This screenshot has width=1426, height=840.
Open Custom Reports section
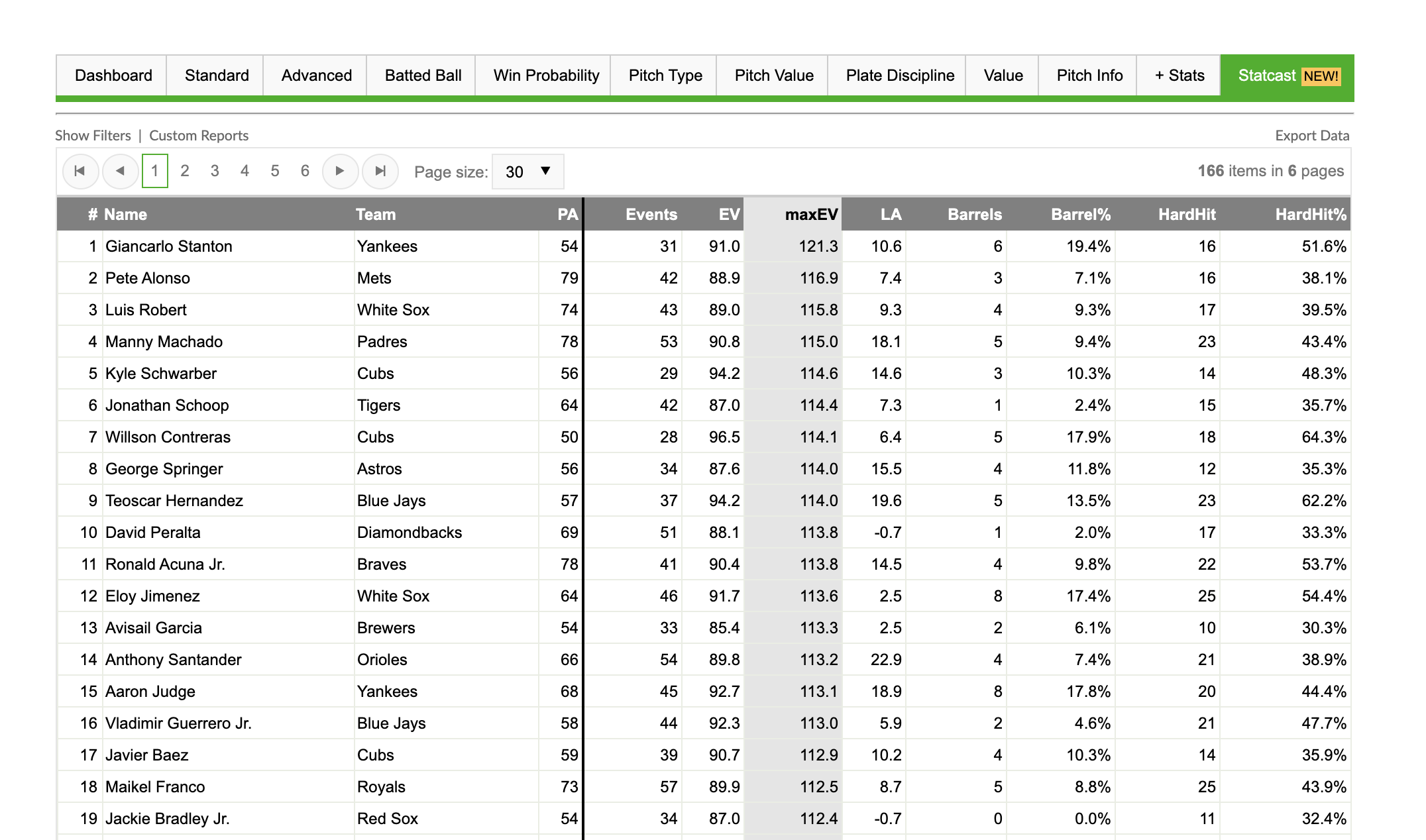[198, 136]
